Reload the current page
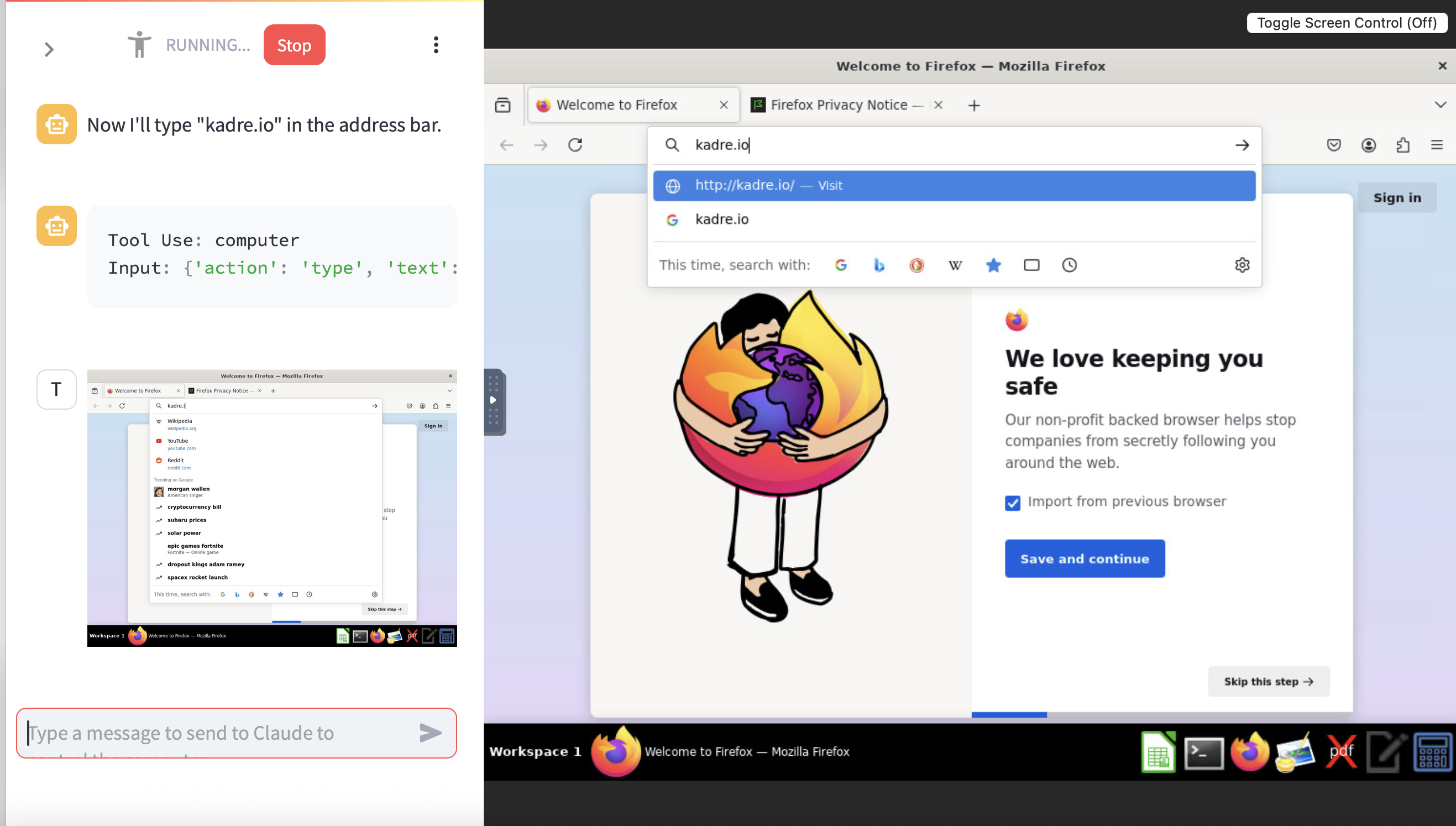 click(x=575, y=145)
